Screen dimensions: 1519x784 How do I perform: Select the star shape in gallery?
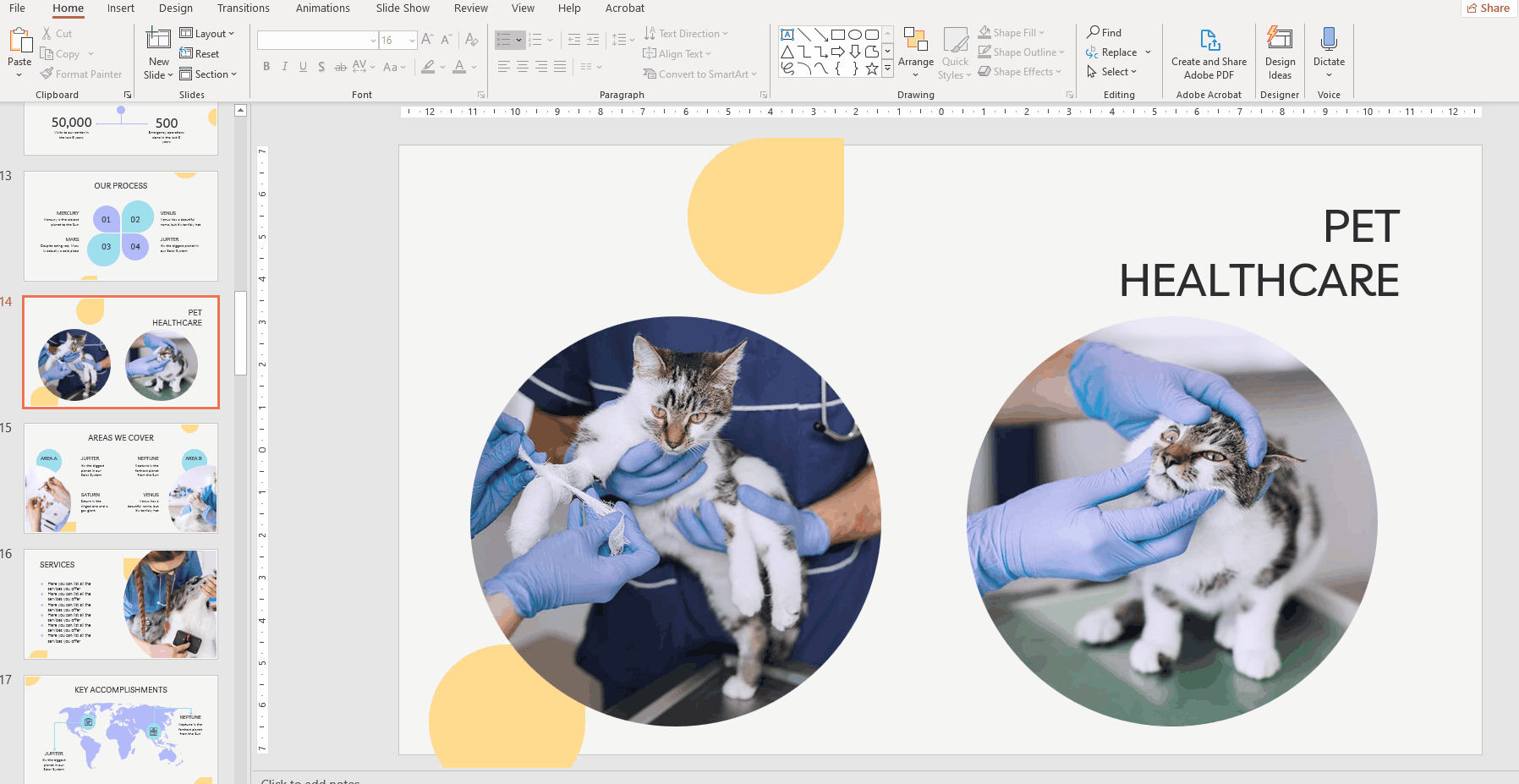[x=871, y=69]
